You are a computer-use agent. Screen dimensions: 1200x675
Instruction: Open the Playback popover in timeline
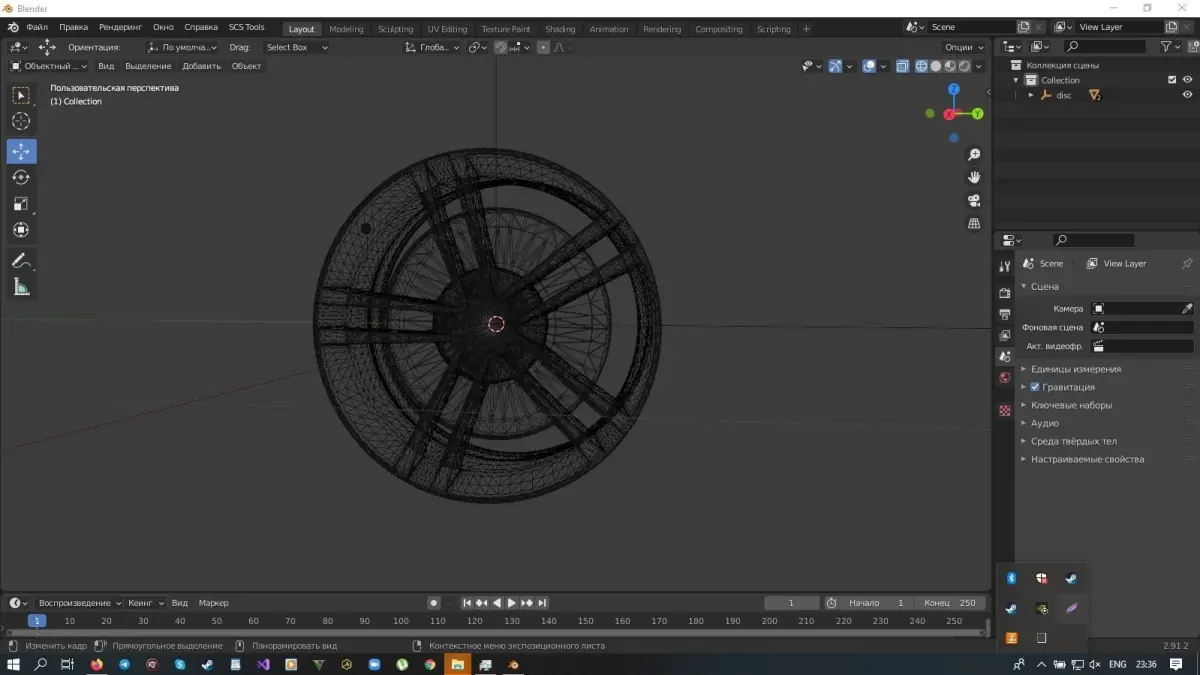[x=79, y=603]
